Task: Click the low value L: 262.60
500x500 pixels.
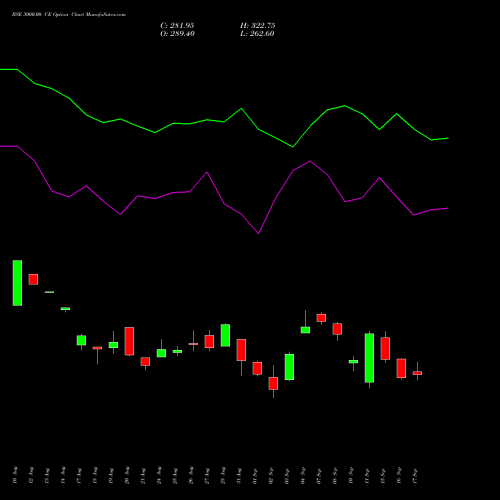Action: point(257,34)
